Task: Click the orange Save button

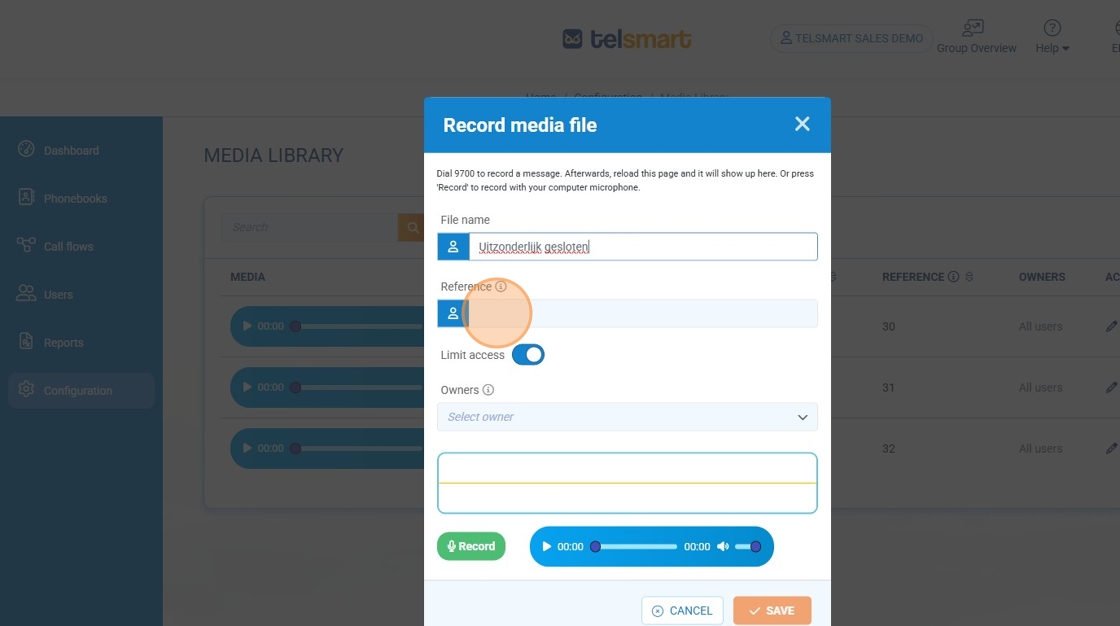Action: [x=771, y=611]
